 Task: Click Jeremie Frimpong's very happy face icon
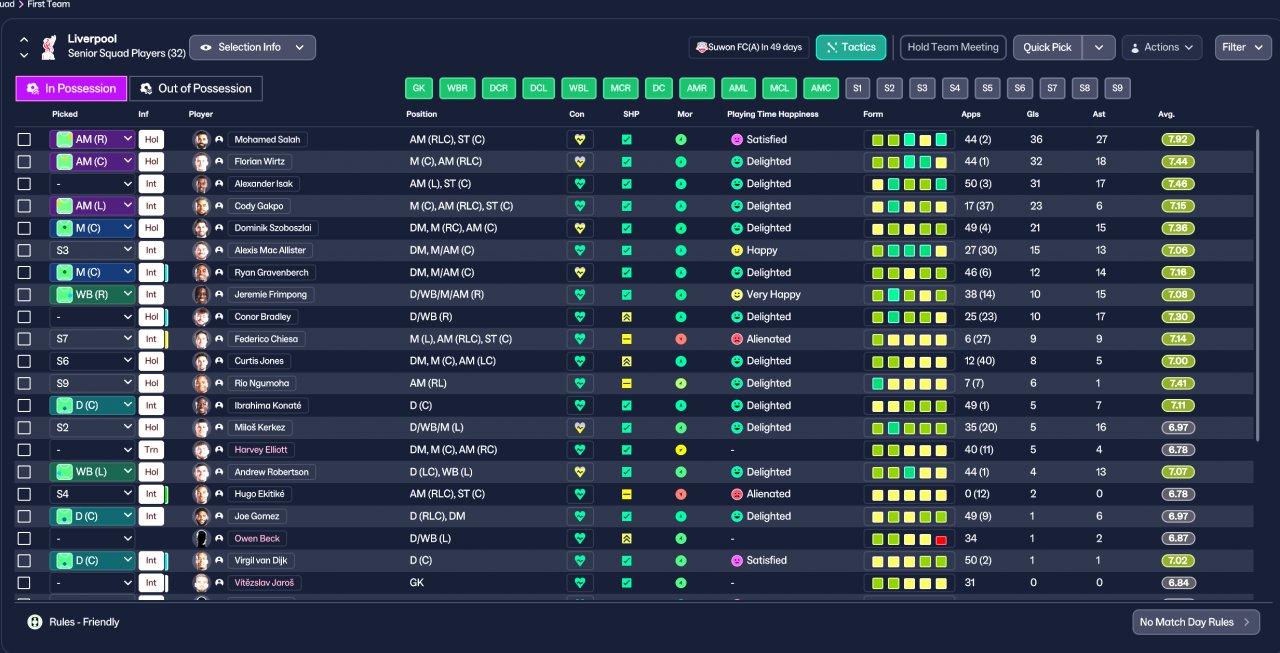737,295
